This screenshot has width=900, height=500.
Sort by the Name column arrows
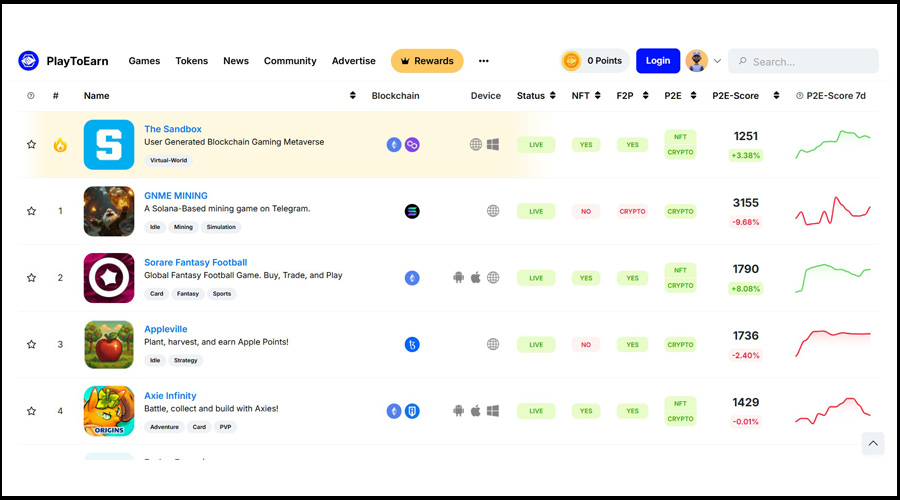click(353, 96)
